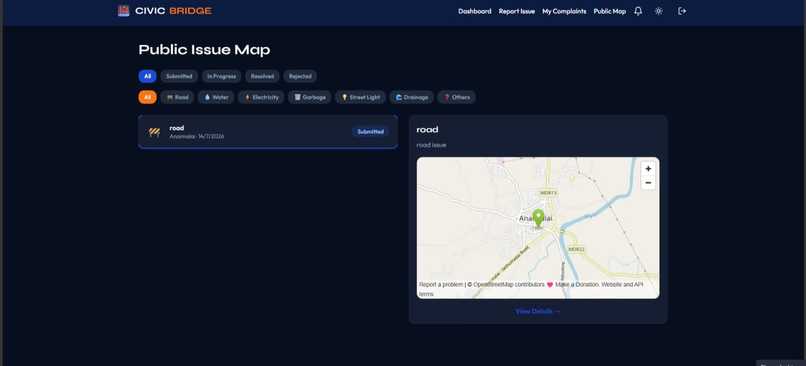
Task: Click the Public Issue Map heading
Action: (204, 50)
